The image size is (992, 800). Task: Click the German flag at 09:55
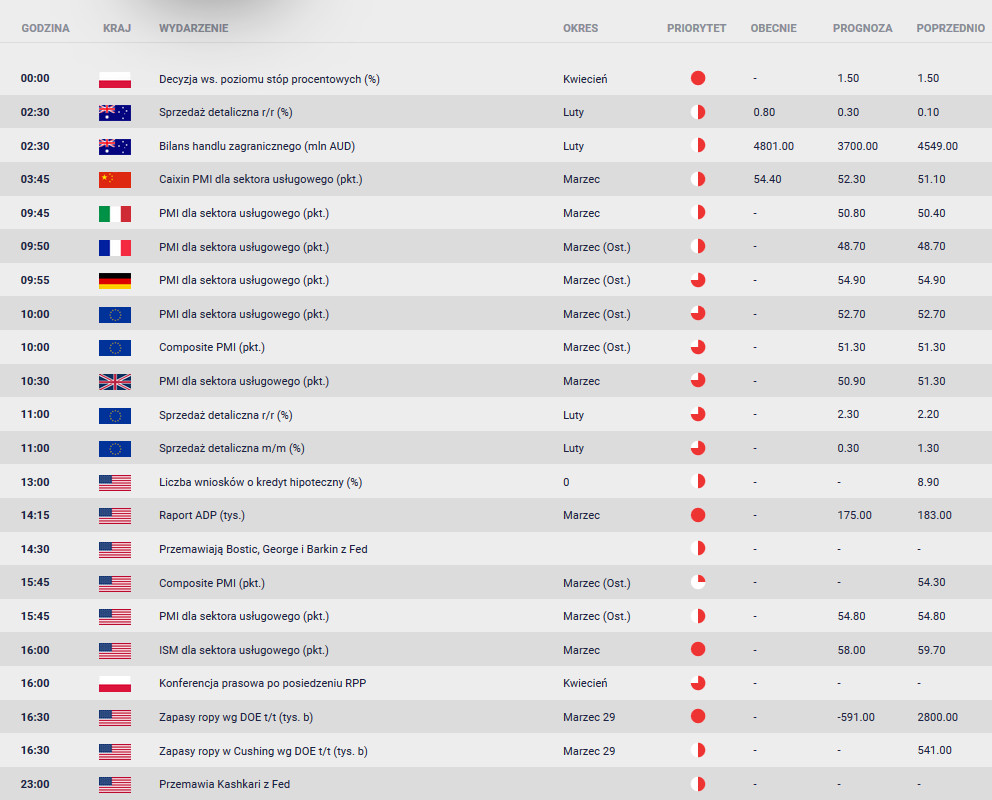(x=115, y=280)
